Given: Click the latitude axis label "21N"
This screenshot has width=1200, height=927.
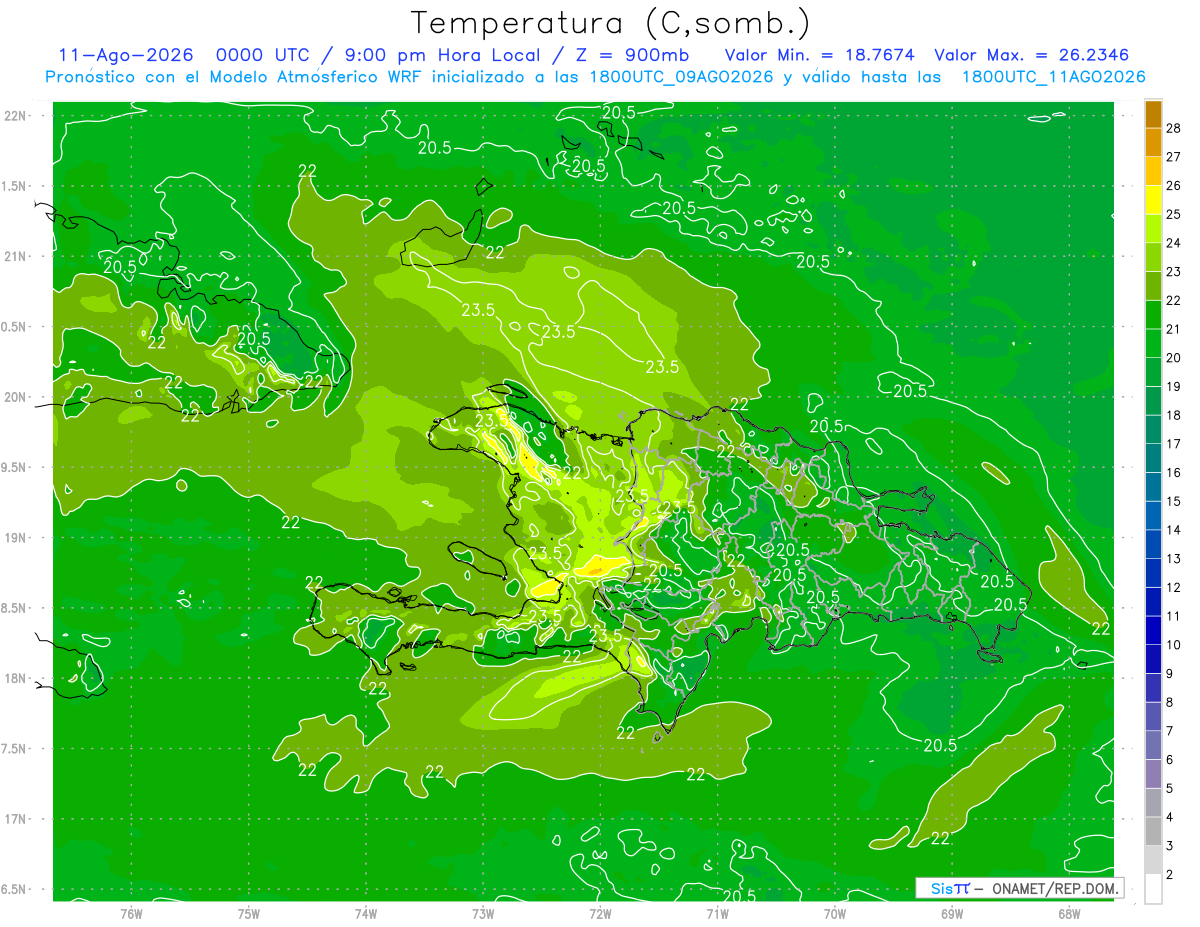Looking at the screenshot, I should pos(15,257).
